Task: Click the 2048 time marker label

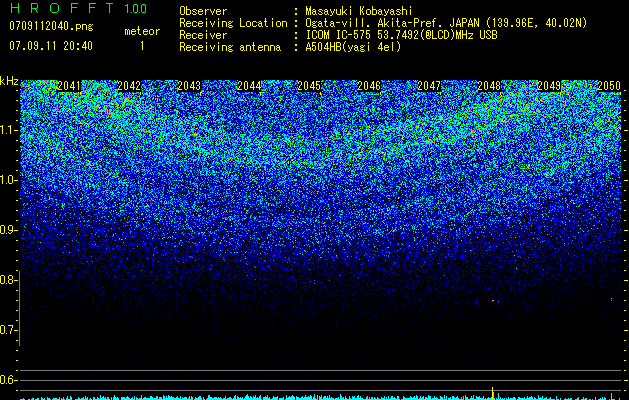Action: pyautogui.click(x=489, y=86)
